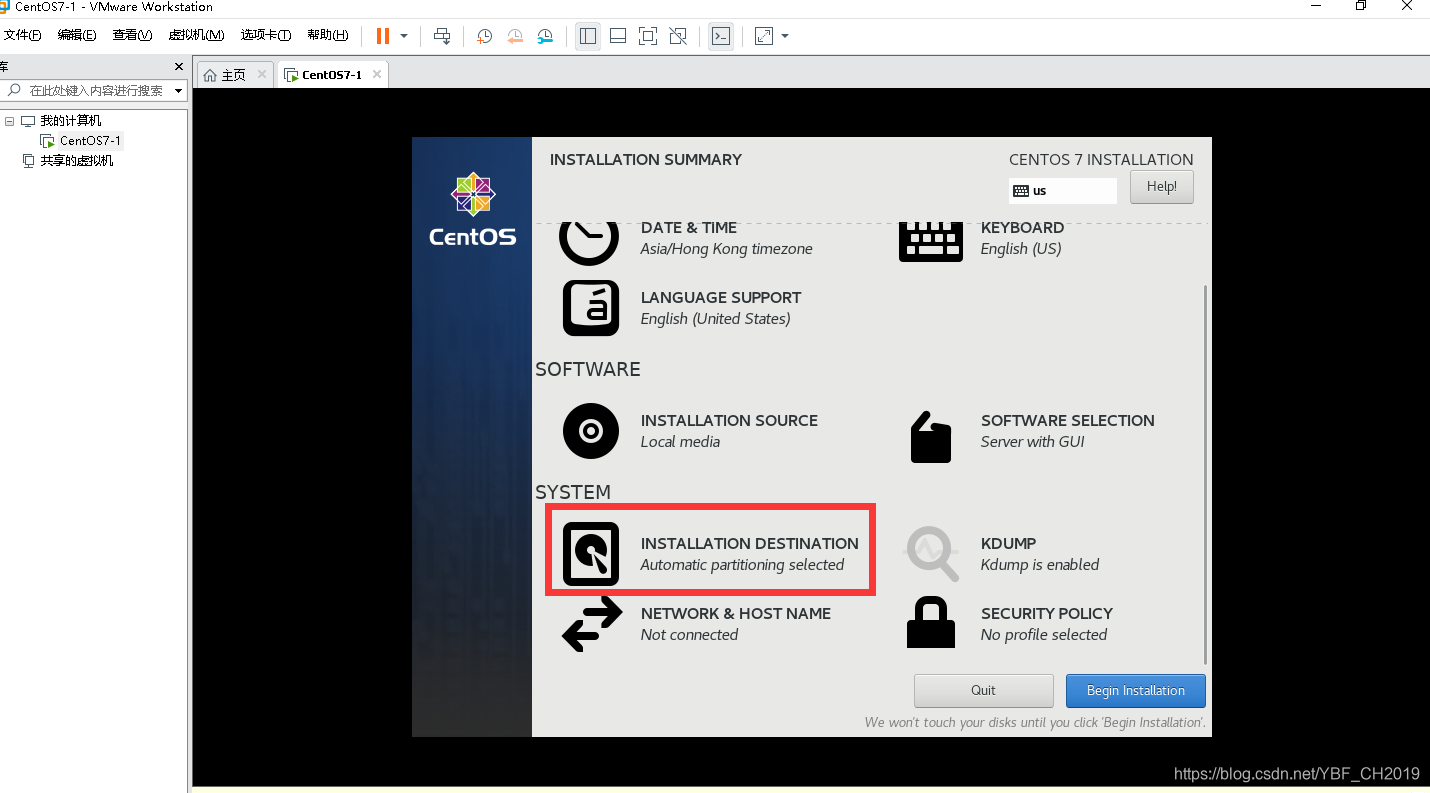Image resolution: width=1430 pixels, height=793 pixels.
Task: Click the SOFTWARE section heading
Action: (x=588, y=370)
